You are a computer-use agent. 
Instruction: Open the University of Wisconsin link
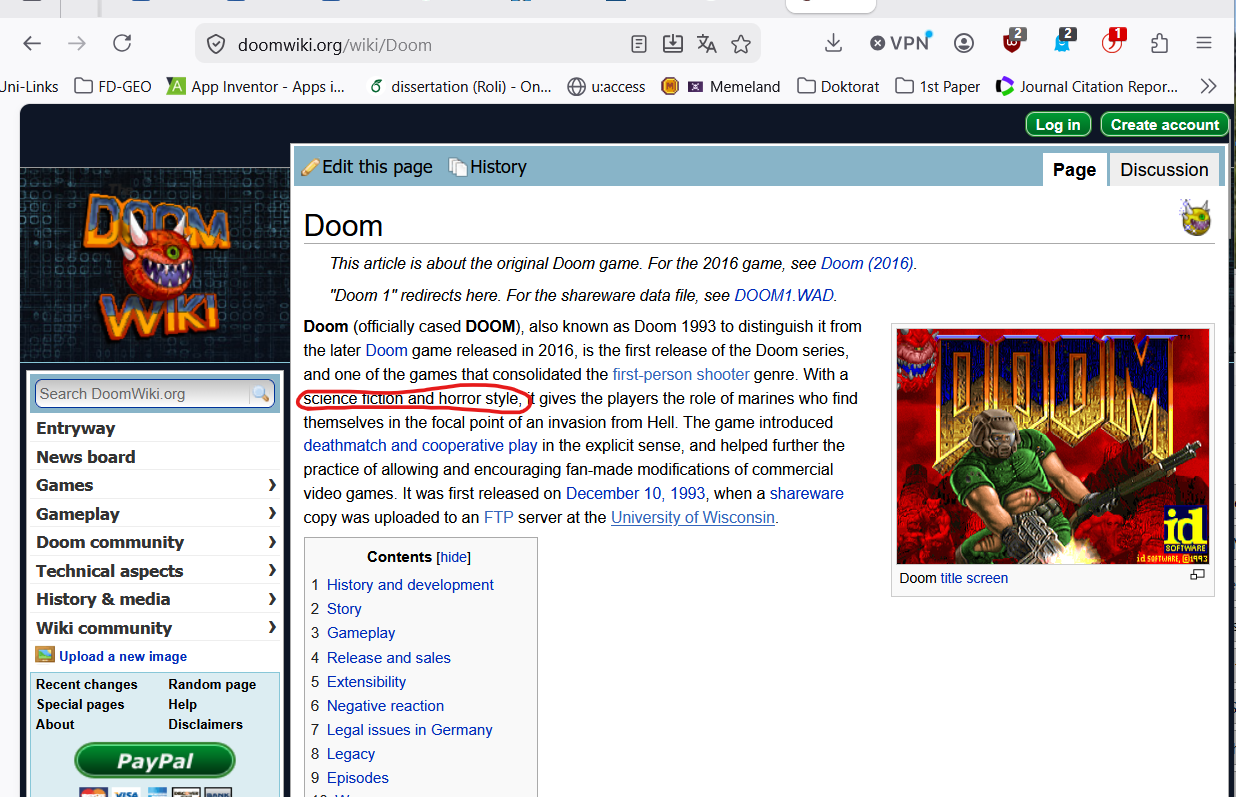pyautogui.click(x=693, y=517)
